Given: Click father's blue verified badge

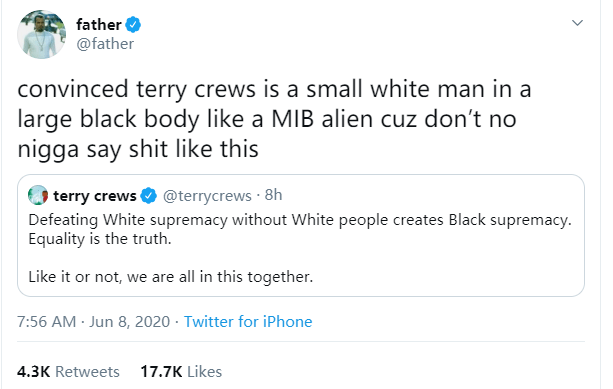Looking at the screenshot, I should pyautogui.click(x=133, y=25).
